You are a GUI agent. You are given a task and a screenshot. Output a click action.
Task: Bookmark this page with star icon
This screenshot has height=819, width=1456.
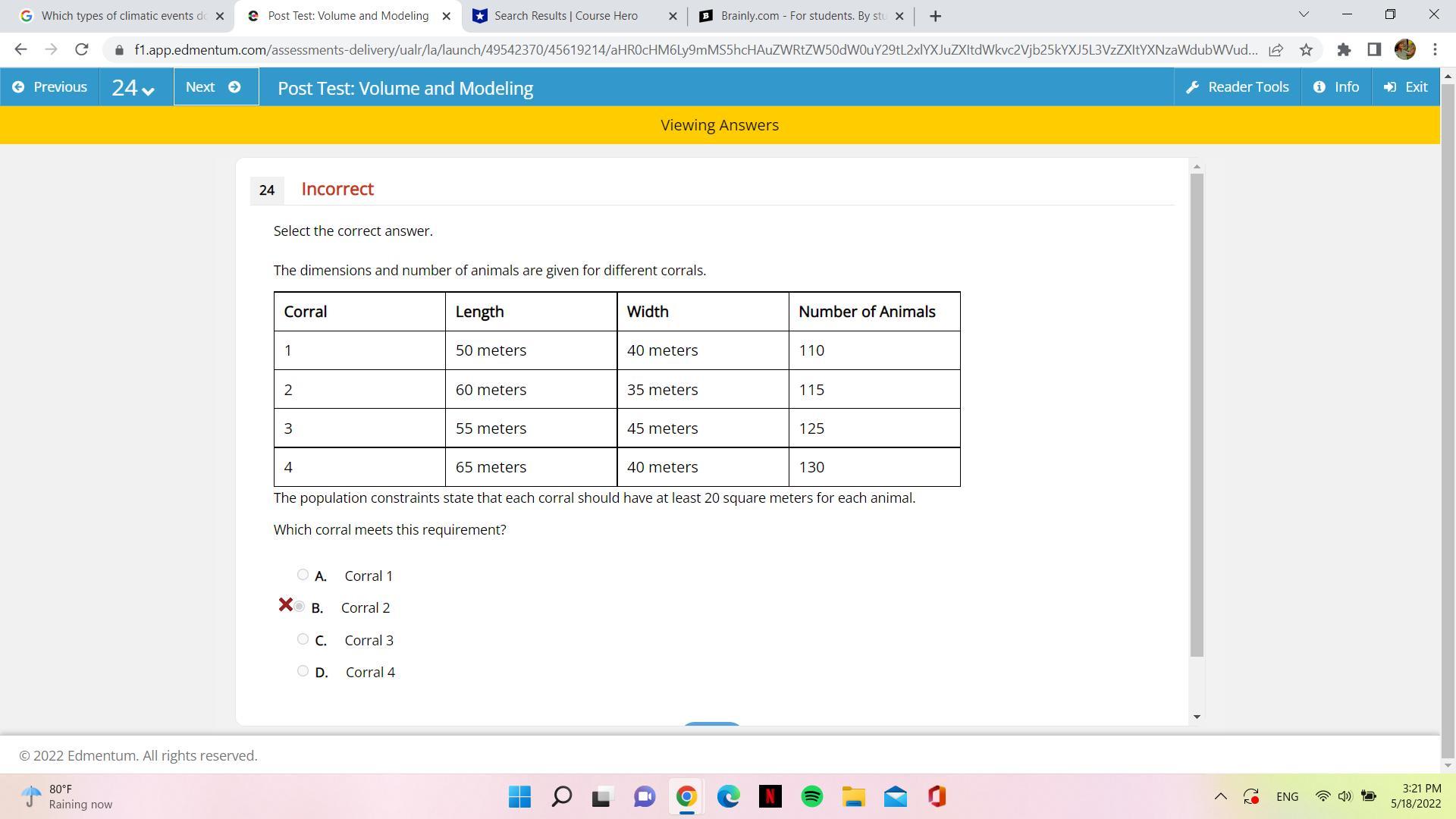[x=1306, y=50]
